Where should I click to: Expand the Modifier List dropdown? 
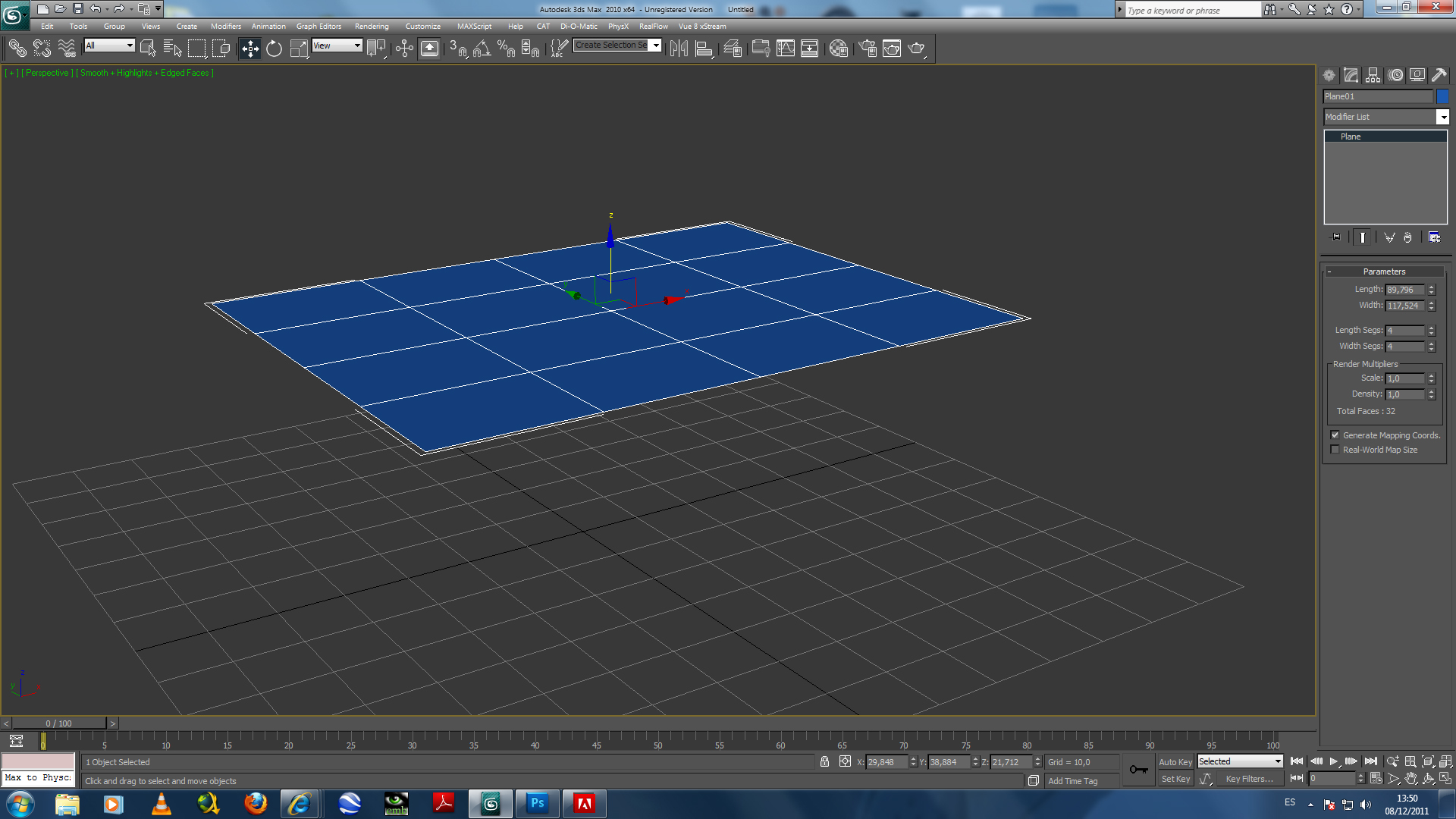(x=1442, y=117)
